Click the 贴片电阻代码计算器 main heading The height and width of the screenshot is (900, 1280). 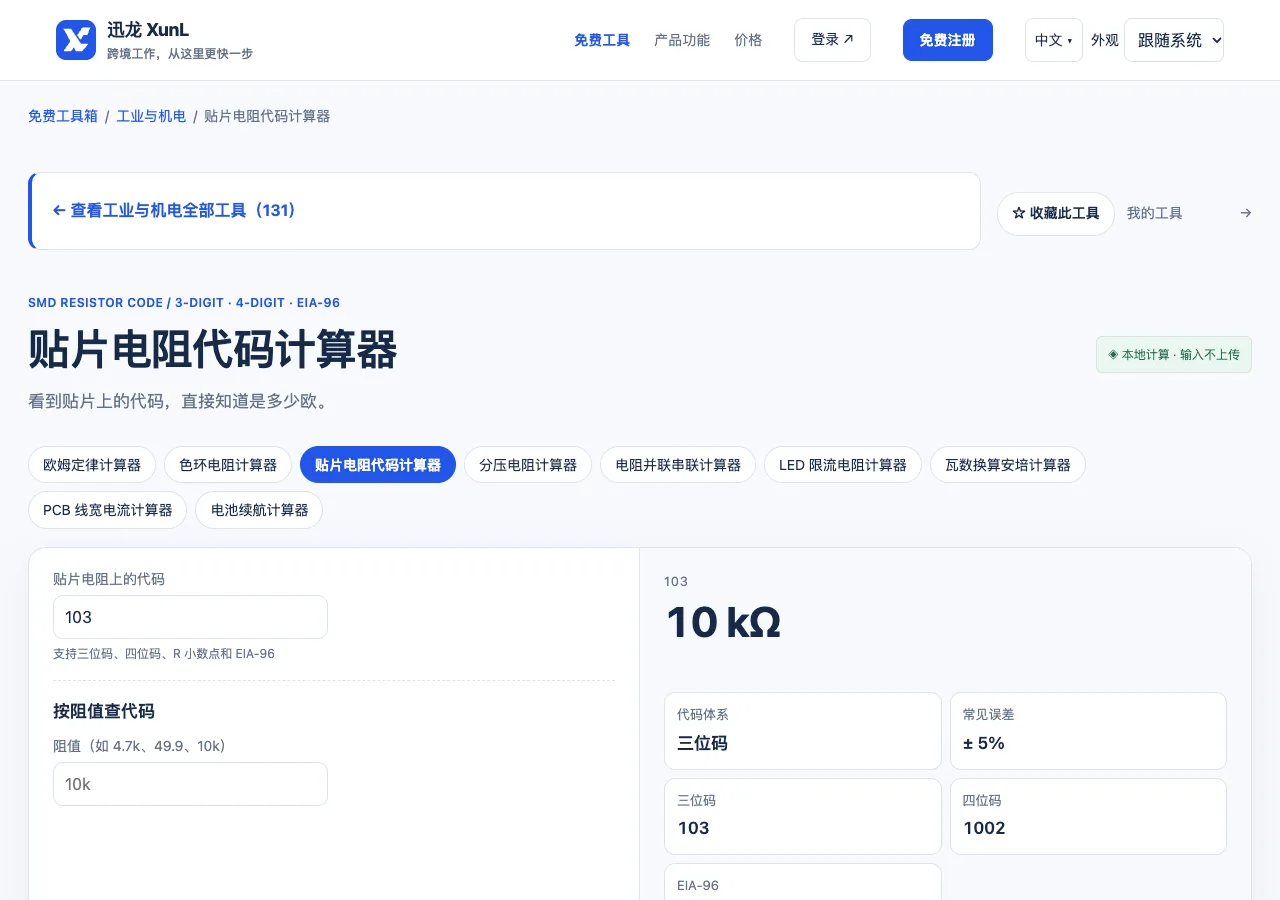tap(213, 350)
